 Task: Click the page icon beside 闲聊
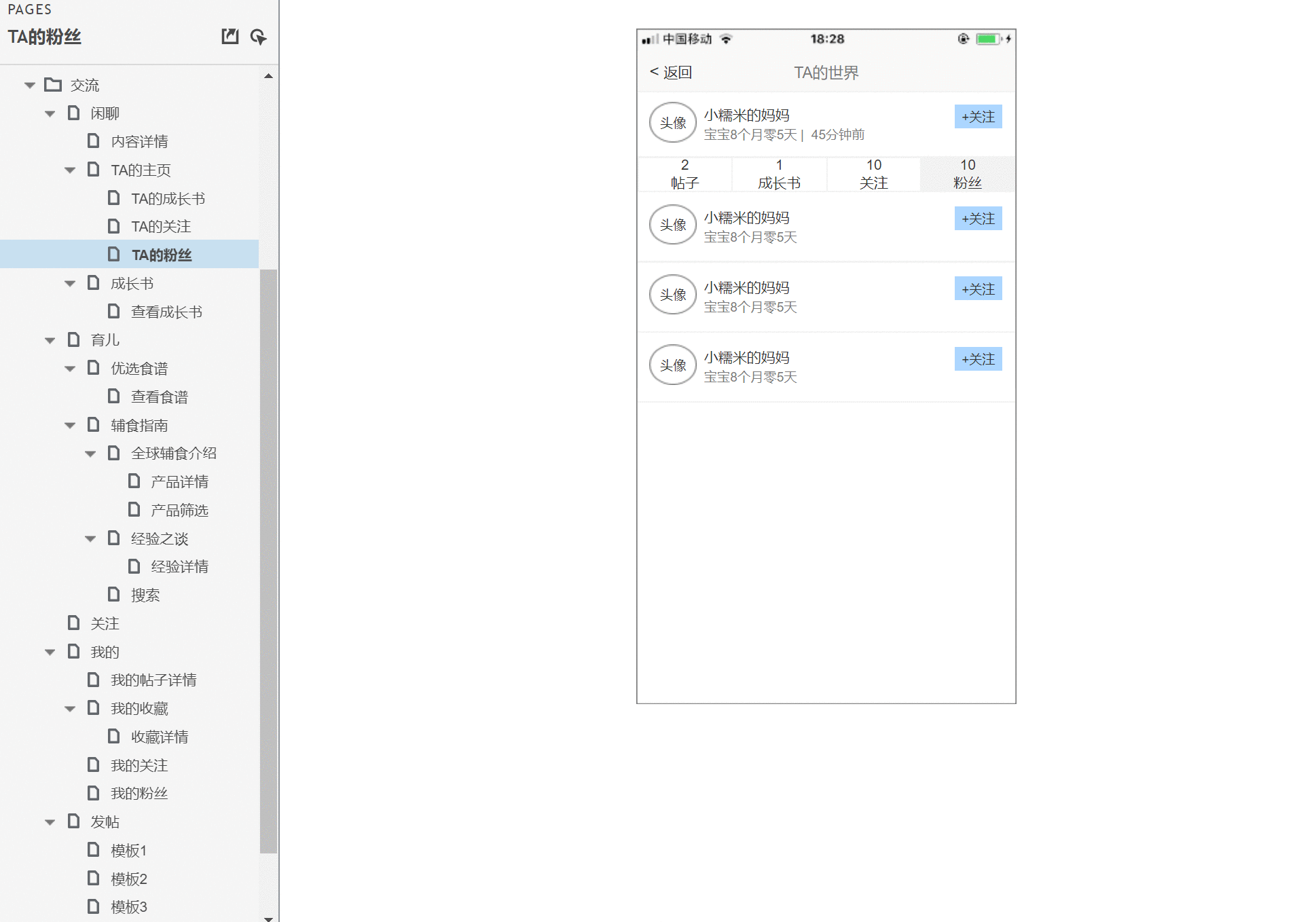pos(74,113)
